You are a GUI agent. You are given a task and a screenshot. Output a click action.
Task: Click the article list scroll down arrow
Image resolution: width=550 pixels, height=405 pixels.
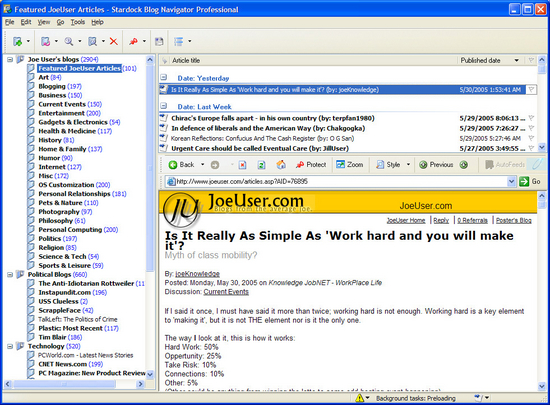tap(542, 147)
